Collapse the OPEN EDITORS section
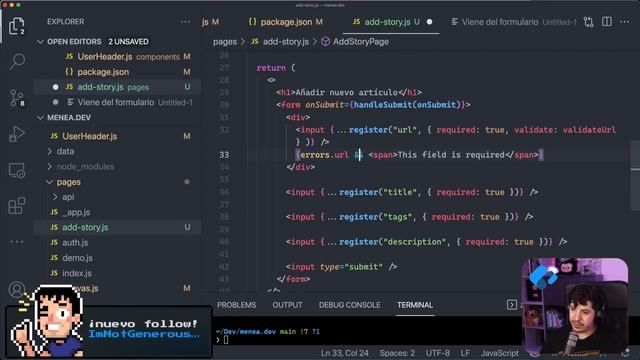The width and height of the screenshot is (640, 360). pyautogui.click(x=40, y=42)
